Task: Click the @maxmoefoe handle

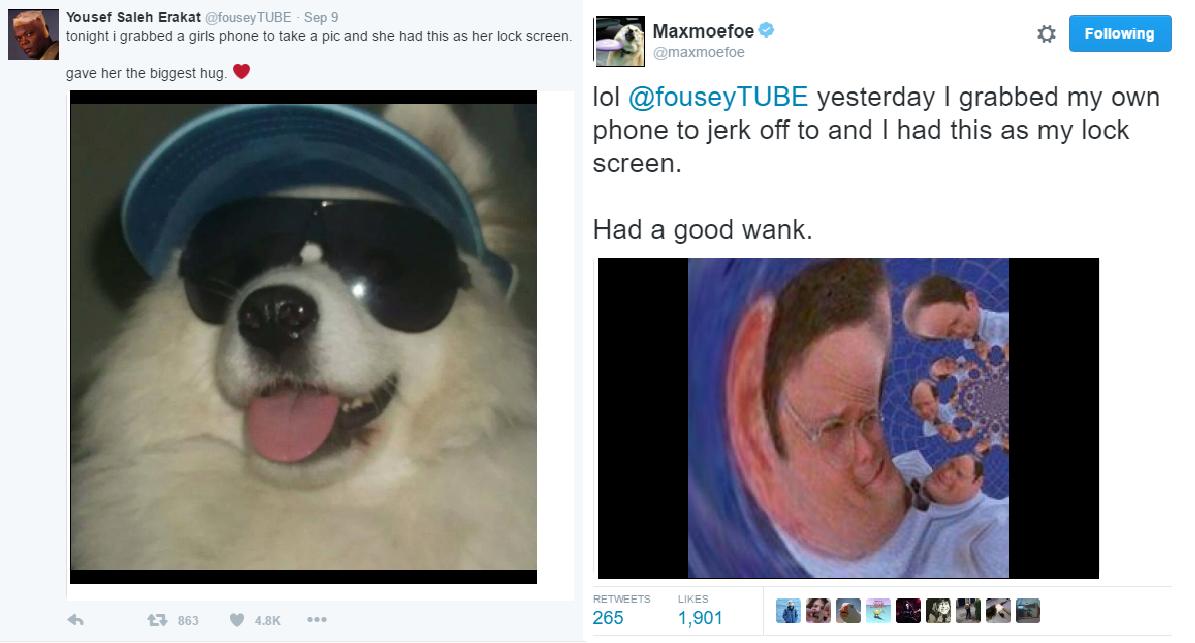Action: click(x=699, y=52)
